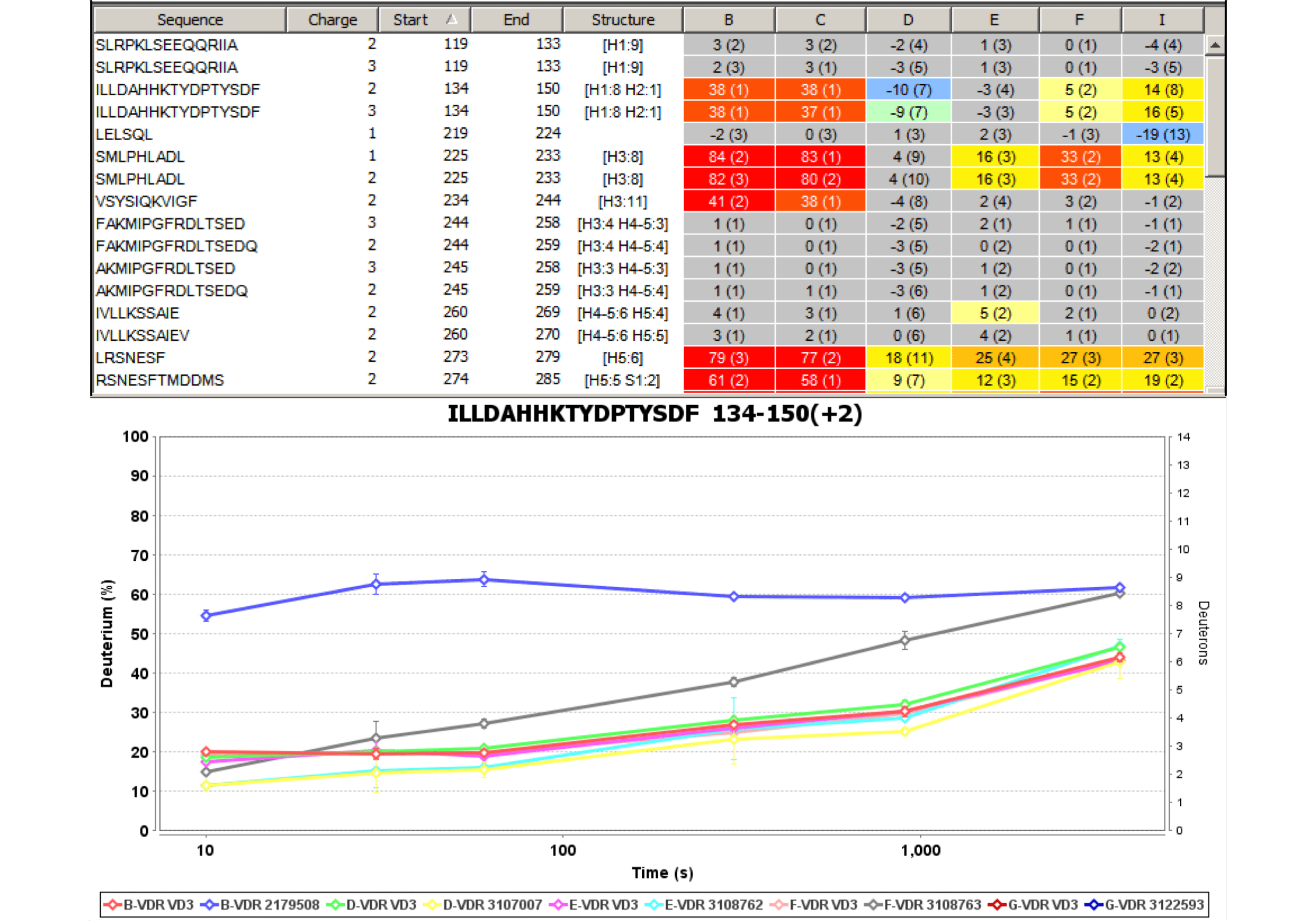This screenshot has width=1316, height=921.
Task: Click the D-VDR 3107007 legend marker
Action: [x=433, y=905]
